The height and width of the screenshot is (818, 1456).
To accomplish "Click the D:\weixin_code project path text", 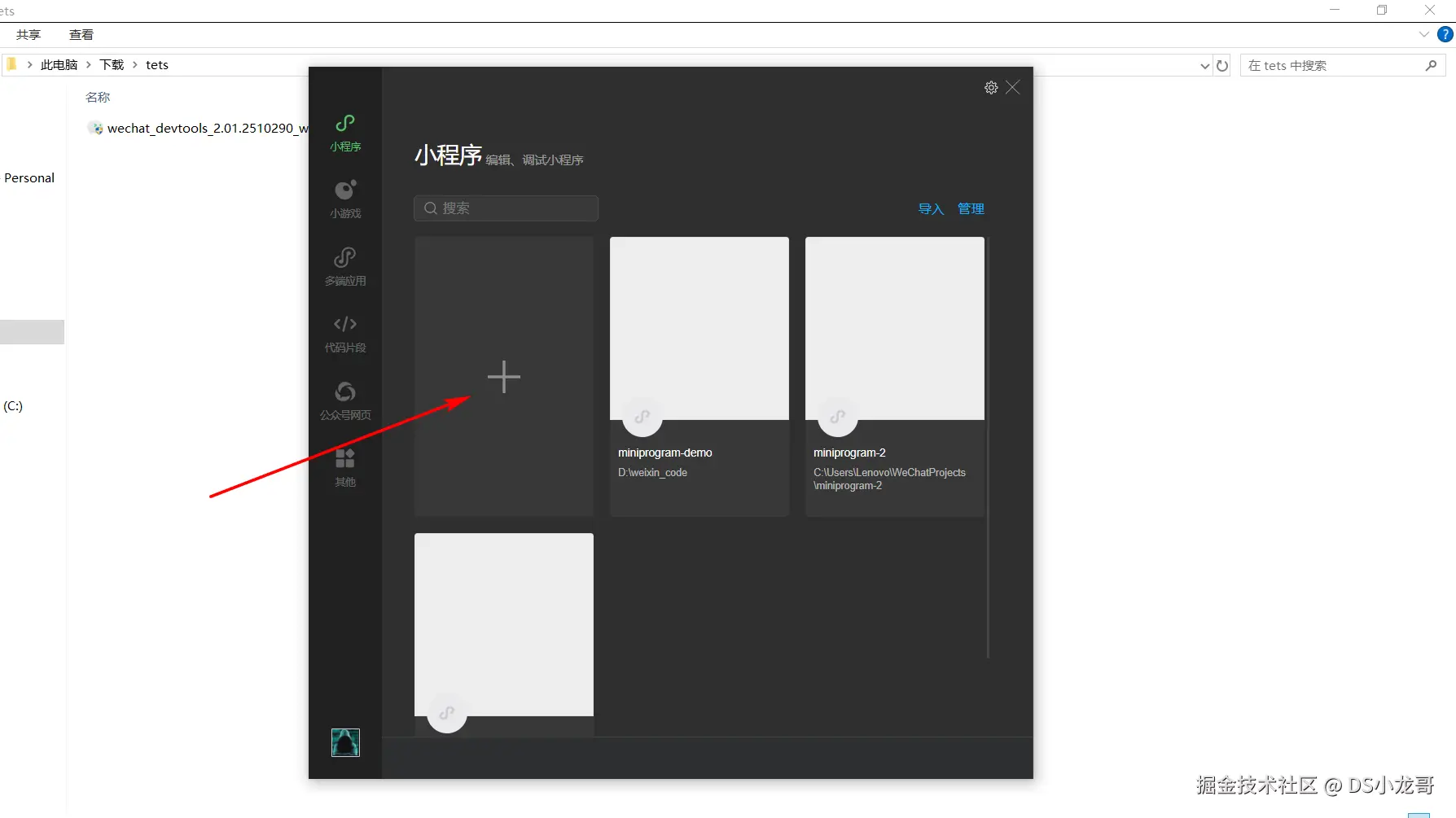I will pos(652,472).
